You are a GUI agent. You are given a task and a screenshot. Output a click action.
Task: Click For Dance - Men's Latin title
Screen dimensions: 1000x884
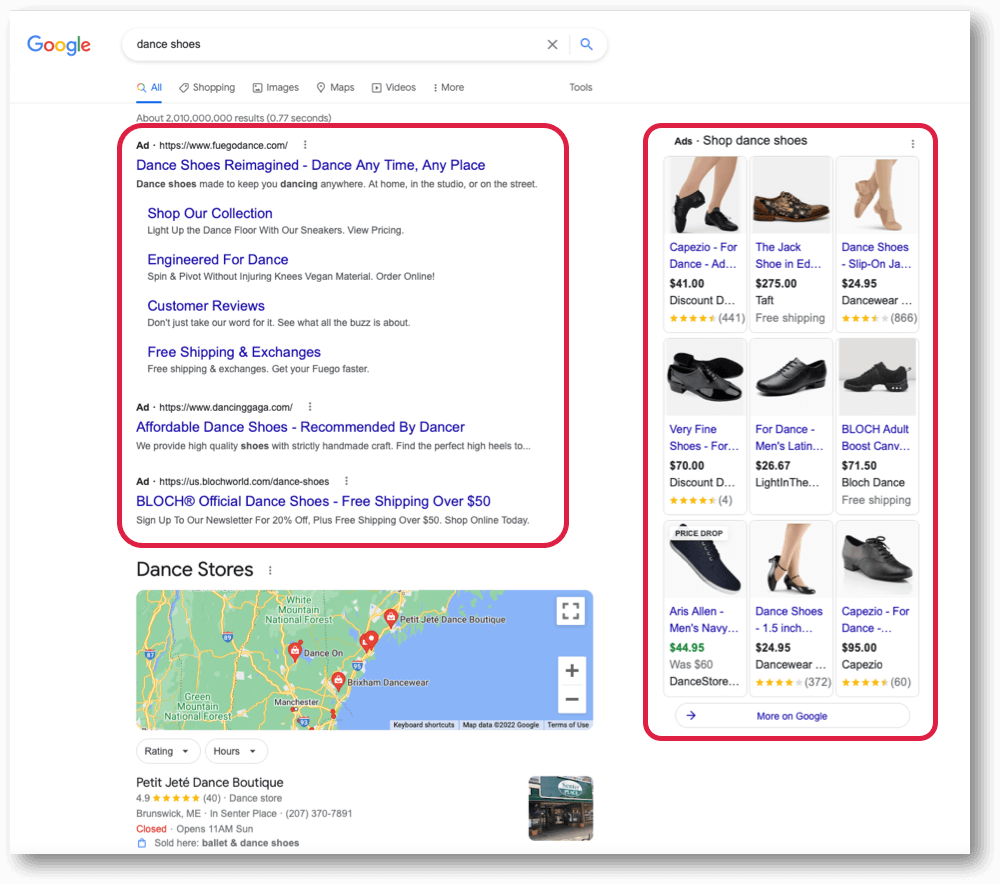coord(790,438)
